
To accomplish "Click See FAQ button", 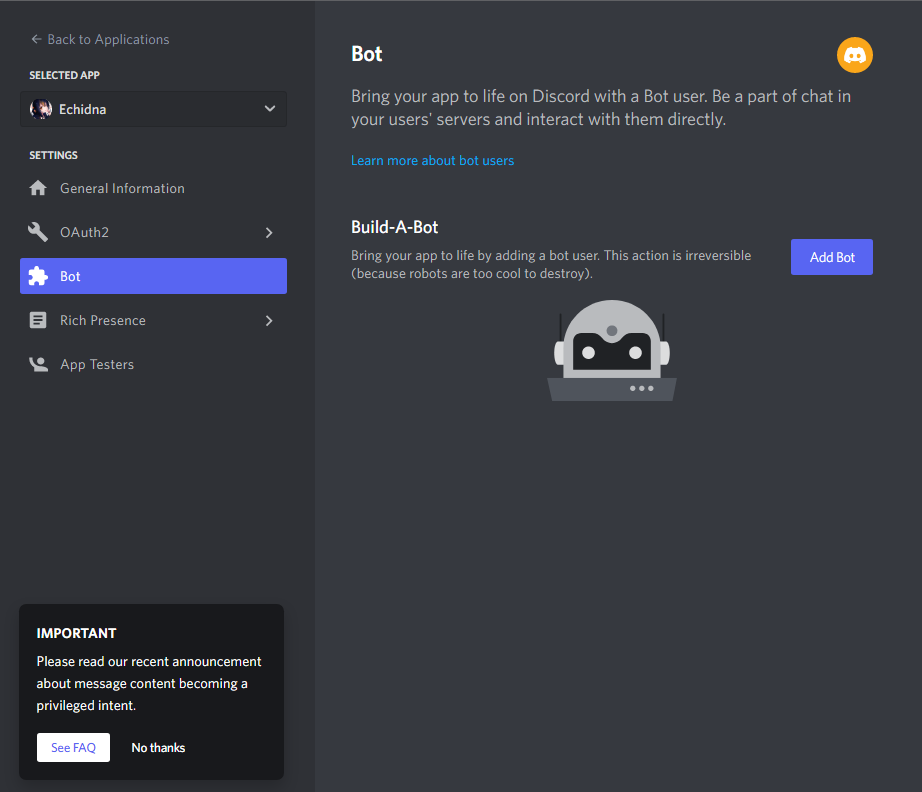I will (x=74, y=747).
